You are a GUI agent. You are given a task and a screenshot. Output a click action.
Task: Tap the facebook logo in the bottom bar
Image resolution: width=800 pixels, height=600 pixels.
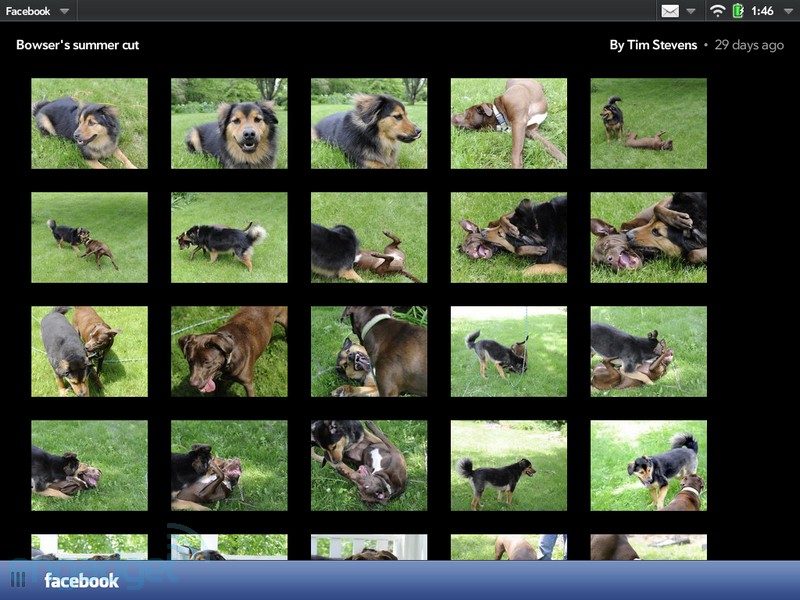pyautogui.click(x=82, y=580)
